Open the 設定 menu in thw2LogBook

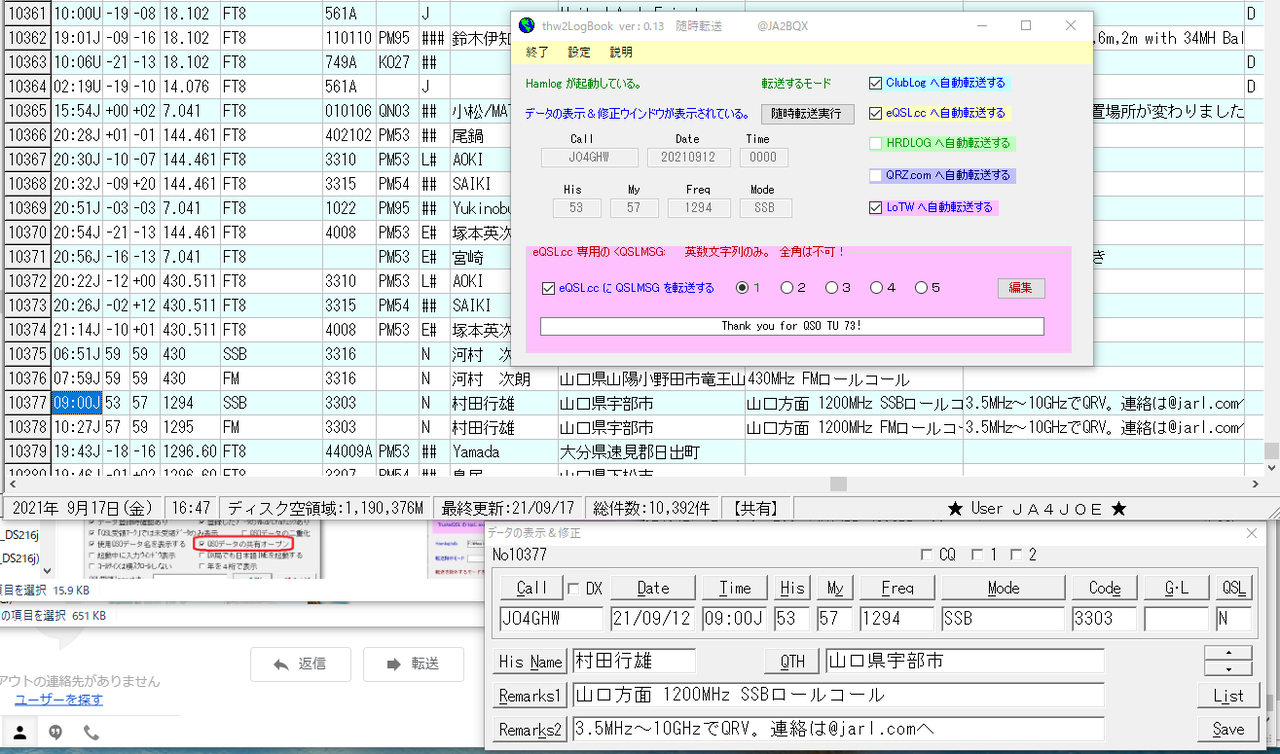click(x=579, y=52)
